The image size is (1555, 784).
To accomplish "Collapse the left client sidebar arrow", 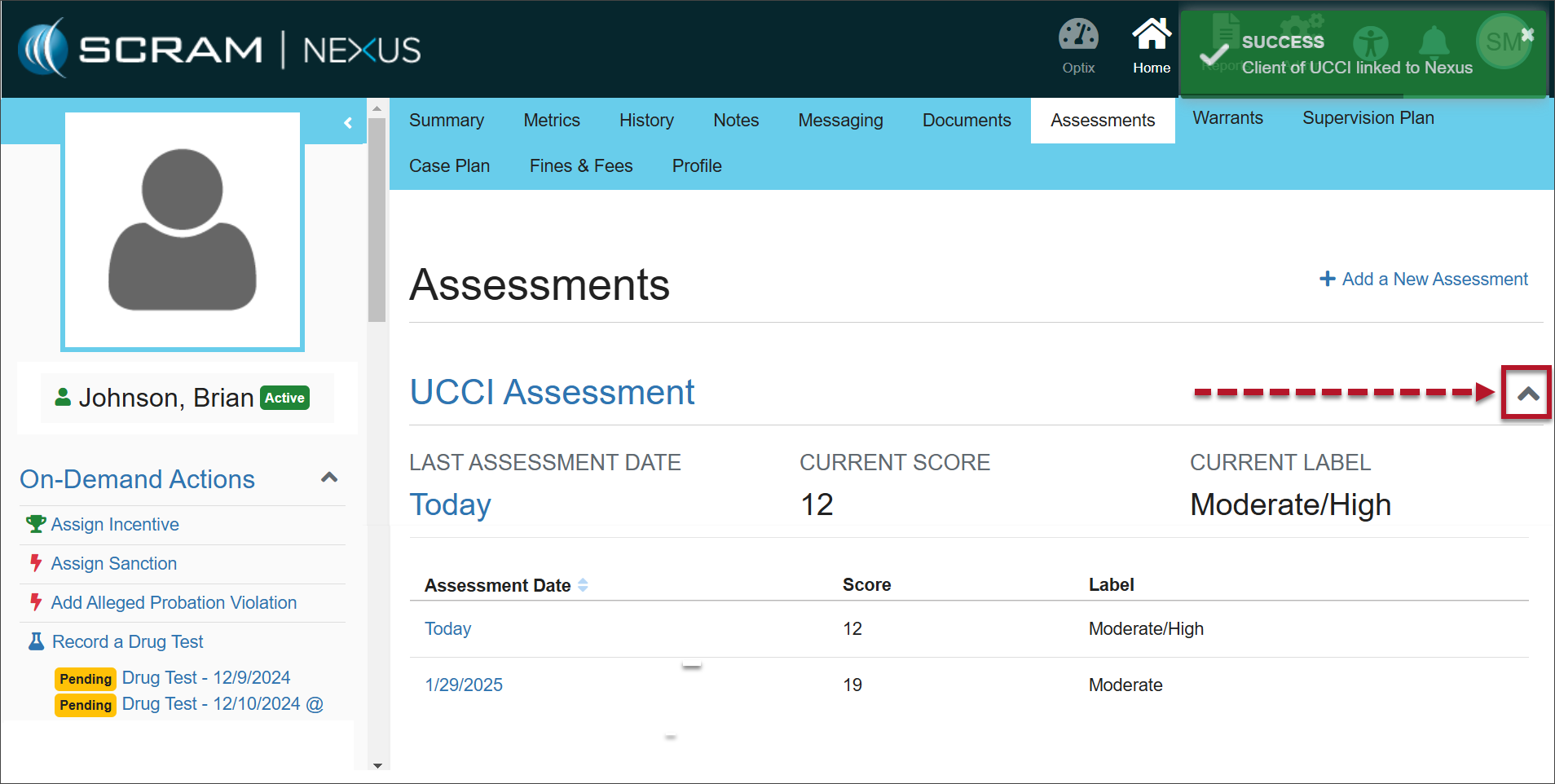I will pos(348,123).
